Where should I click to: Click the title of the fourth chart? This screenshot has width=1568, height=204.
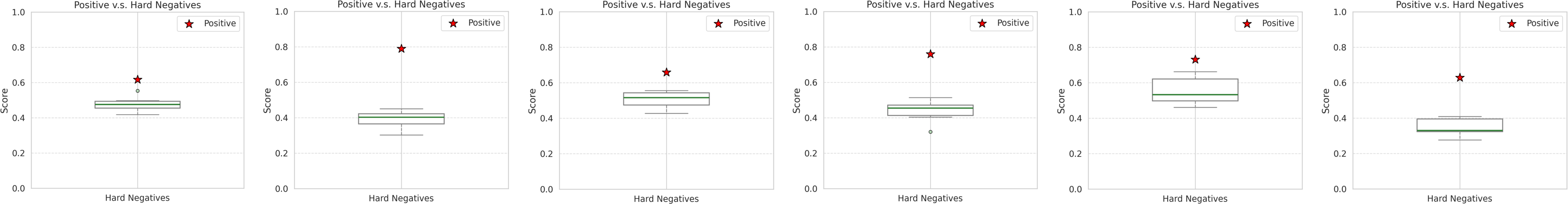pyautogui.click(x=930, y=5)
